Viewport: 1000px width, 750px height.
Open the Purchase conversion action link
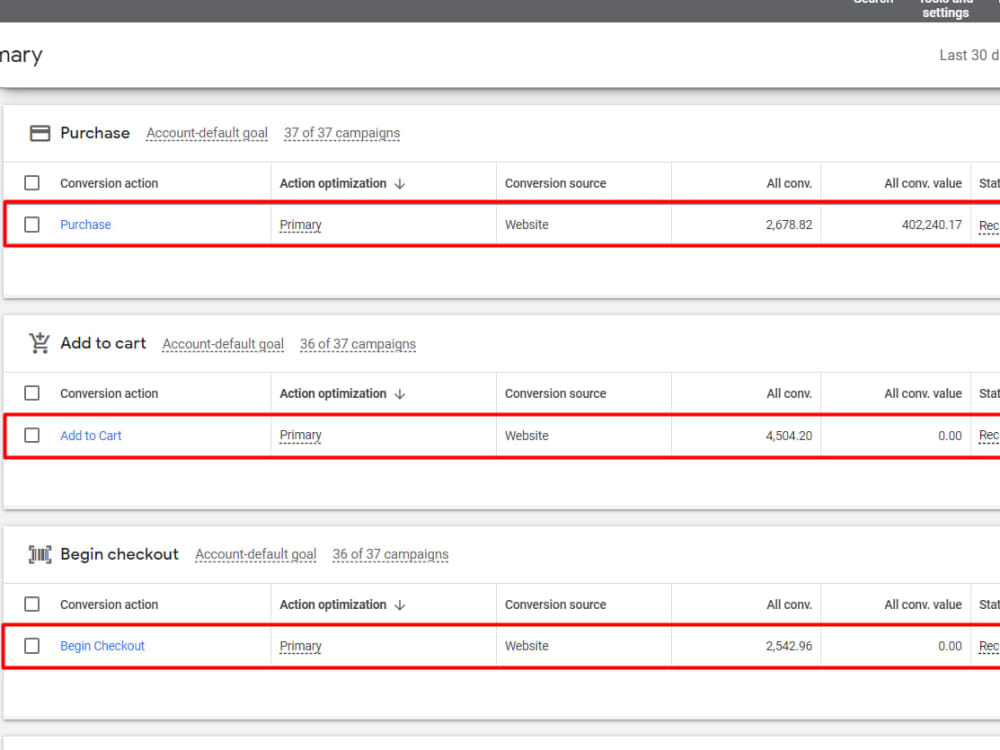coord(85,224)
